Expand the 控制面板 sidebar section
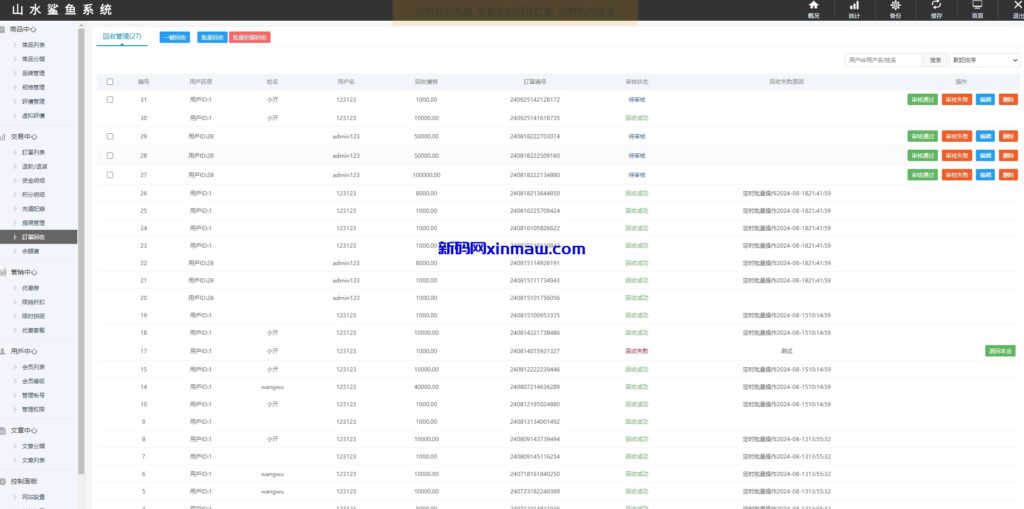This screenshot has height=509, width=1024. coord(23,481)
